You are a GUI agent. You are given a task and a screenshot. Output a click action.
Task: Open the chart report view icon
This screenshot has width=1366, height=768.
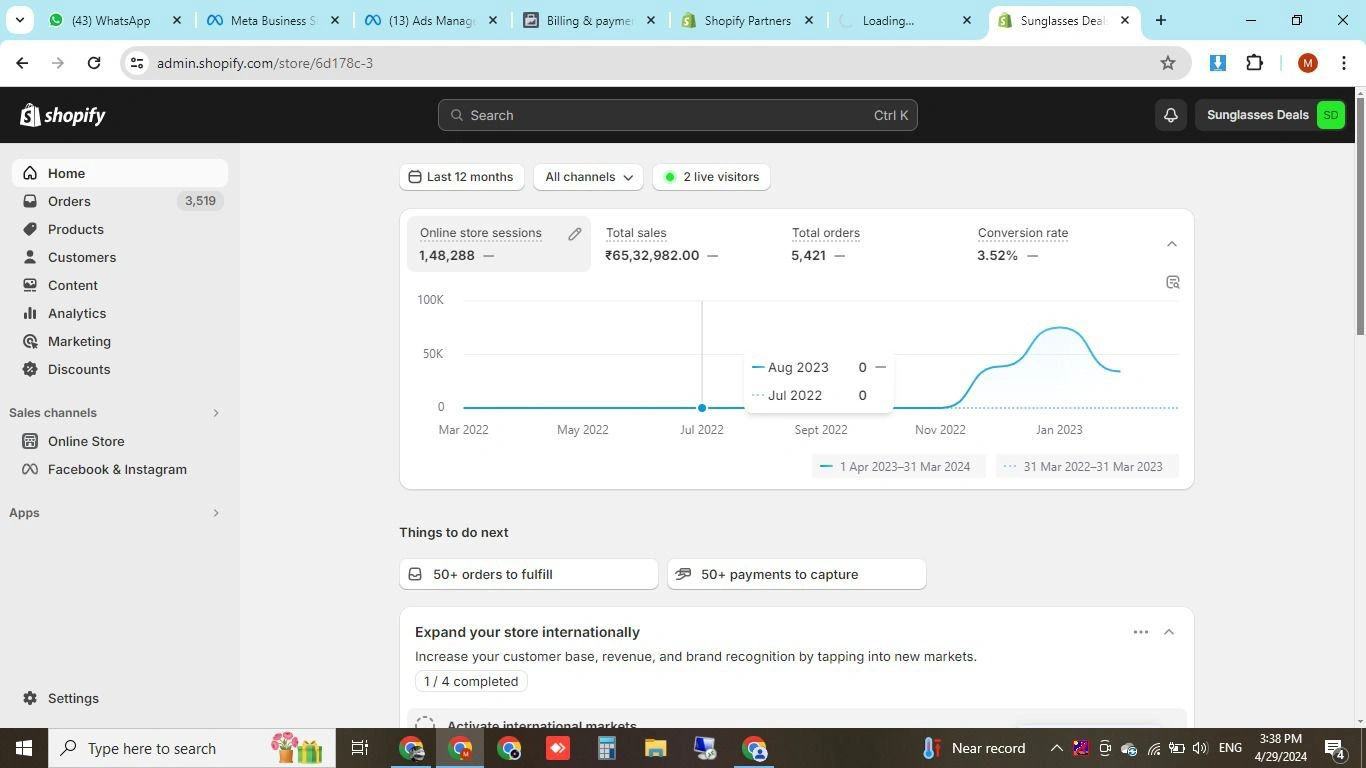pyautogui.click(x=1173, y=282)
